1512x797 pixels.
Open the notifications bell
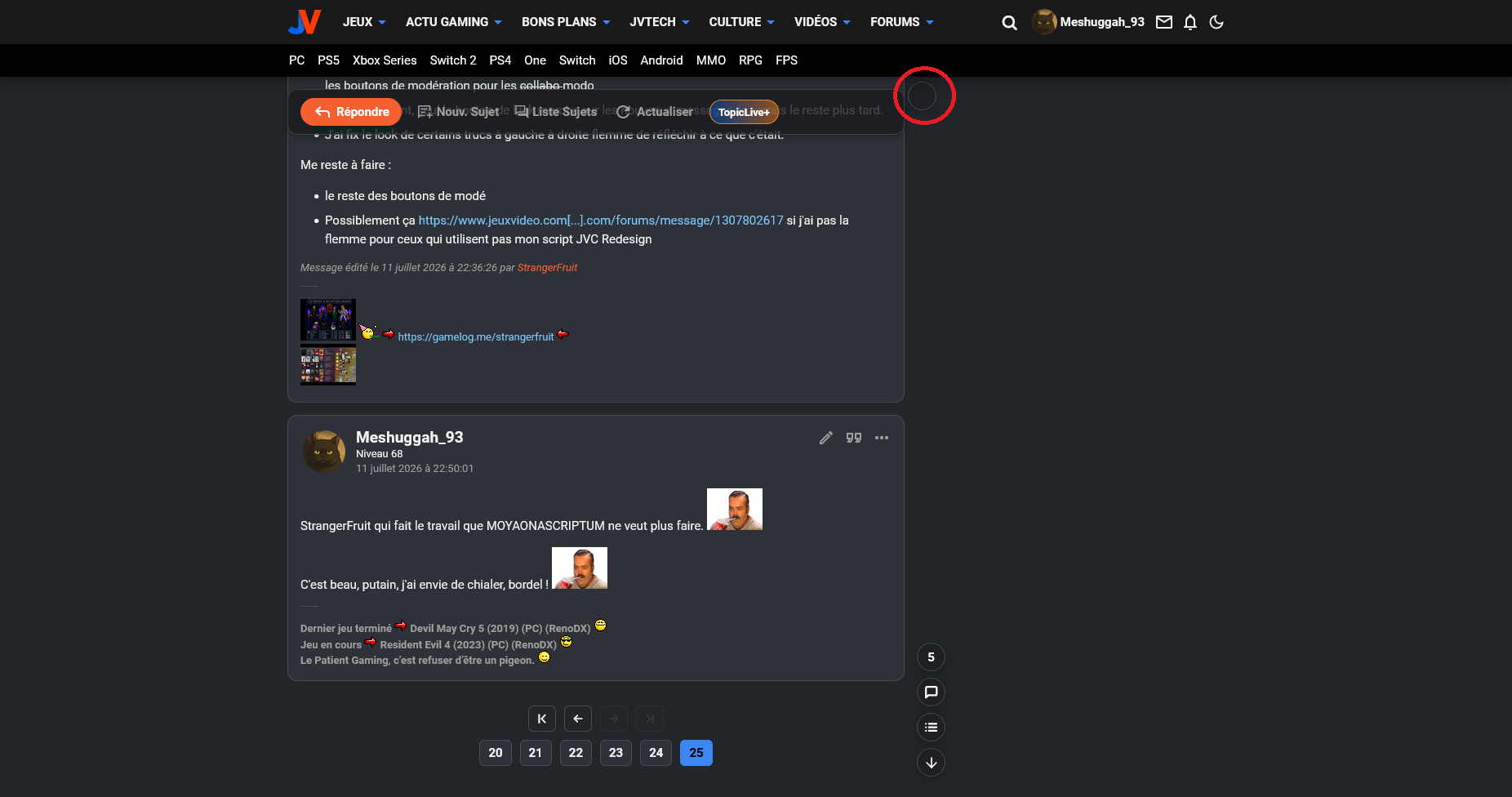[x=1190, y=22]
